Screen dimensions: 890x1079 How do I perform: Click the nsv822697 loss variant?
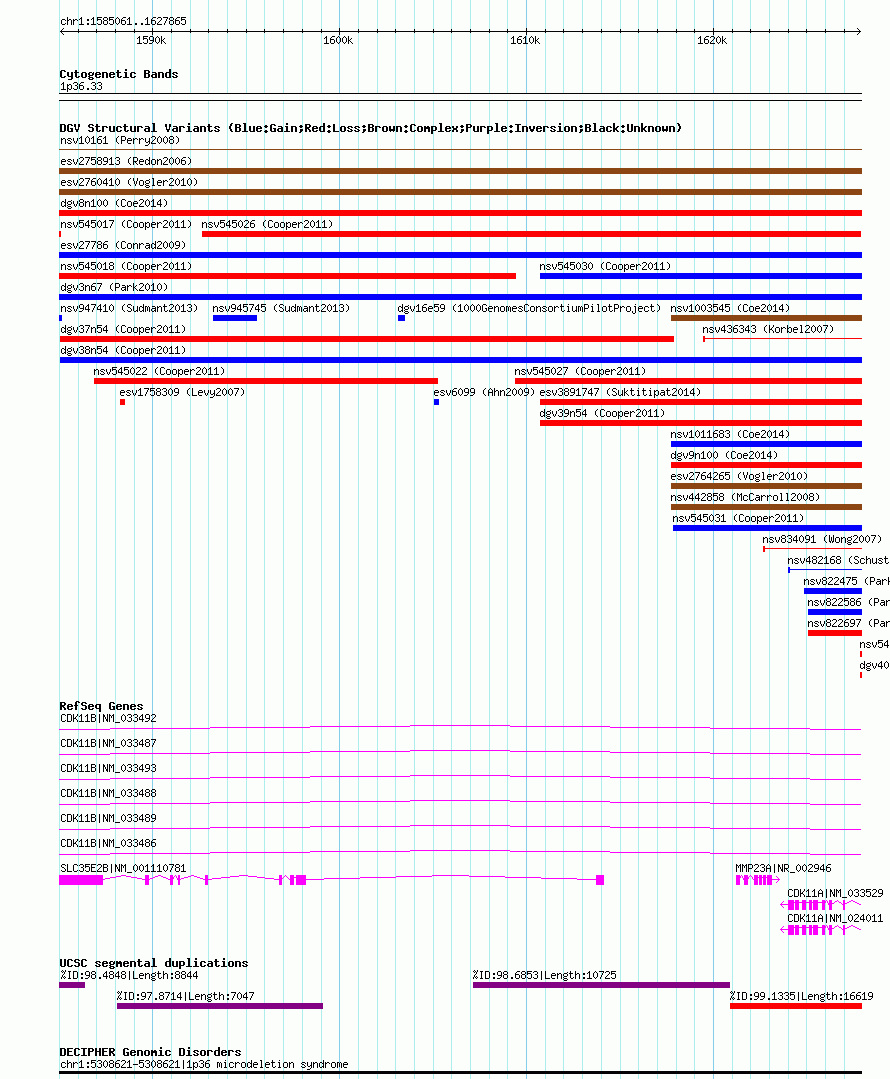(835, 632)
